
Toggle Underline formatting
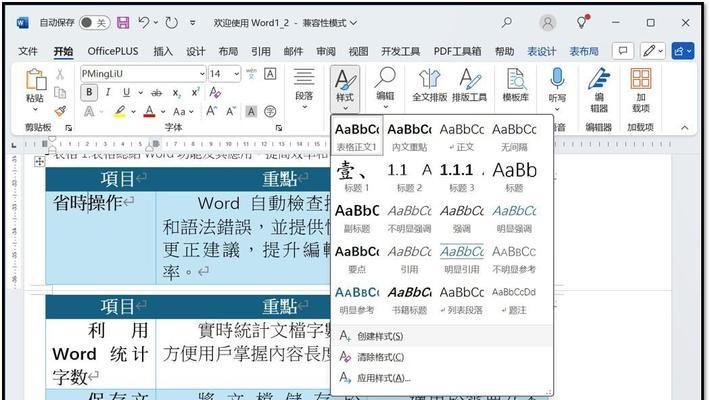tap(126, 92)
